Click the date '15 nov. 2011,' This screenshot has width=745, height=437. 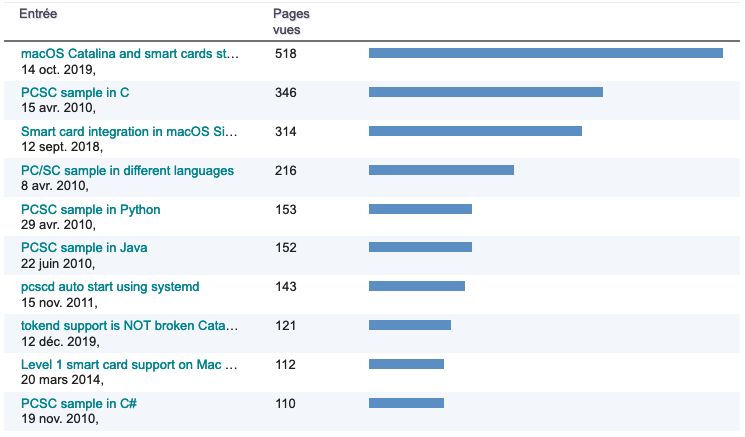coord(59,303)
